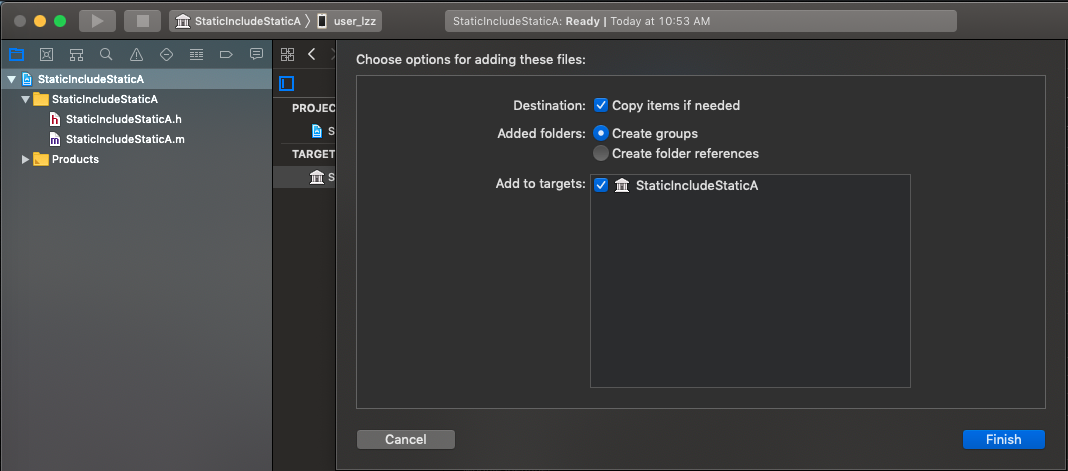Click the implementation file 'm' icon
Image resolution: width=1068 pixels, height=471 pixels.
click(55, 140)
